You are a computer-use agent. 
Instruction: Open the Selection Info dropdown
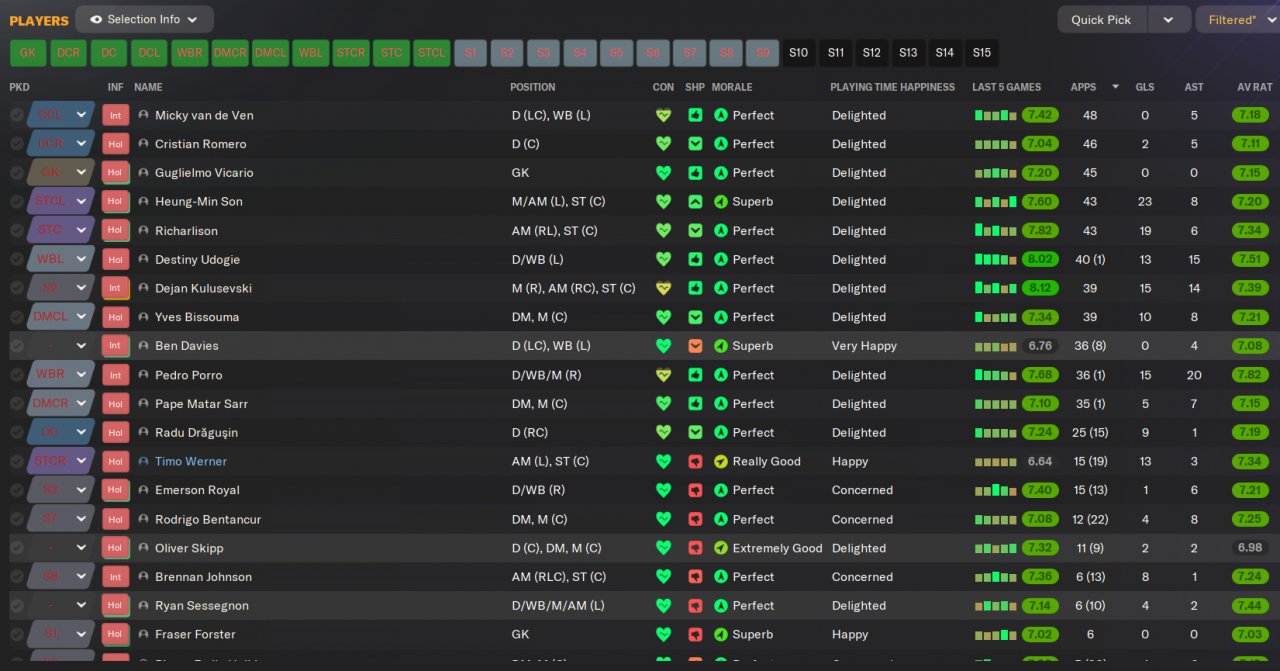click(x=144, y=19)
